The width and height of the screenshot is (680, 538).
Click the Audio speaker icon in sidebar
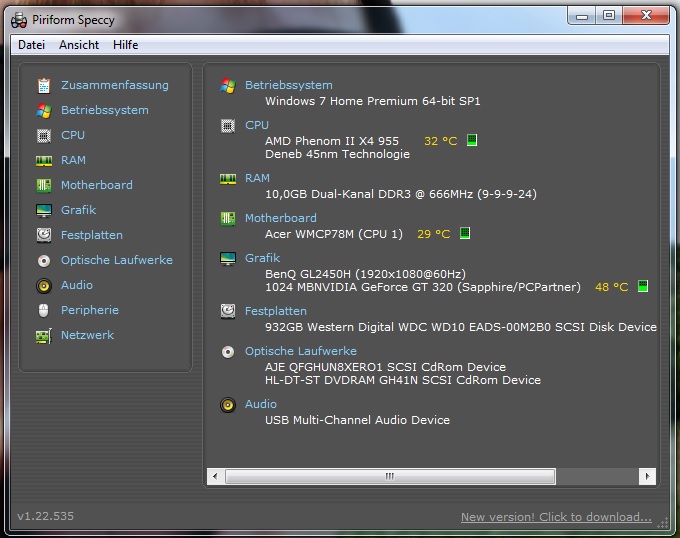43,286
